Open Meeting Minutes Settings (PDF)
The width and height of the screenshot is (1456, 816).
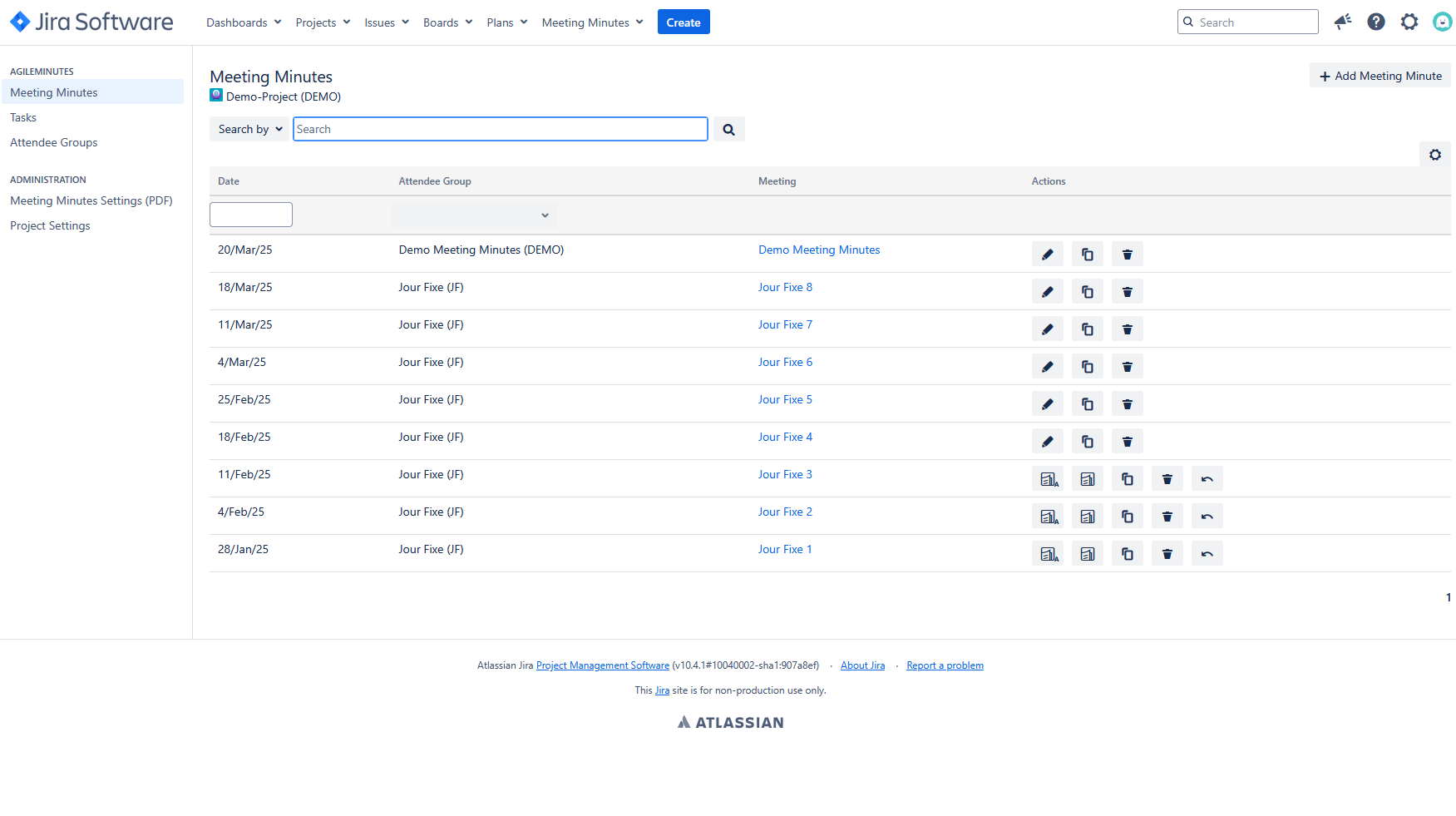coord(91,200)
